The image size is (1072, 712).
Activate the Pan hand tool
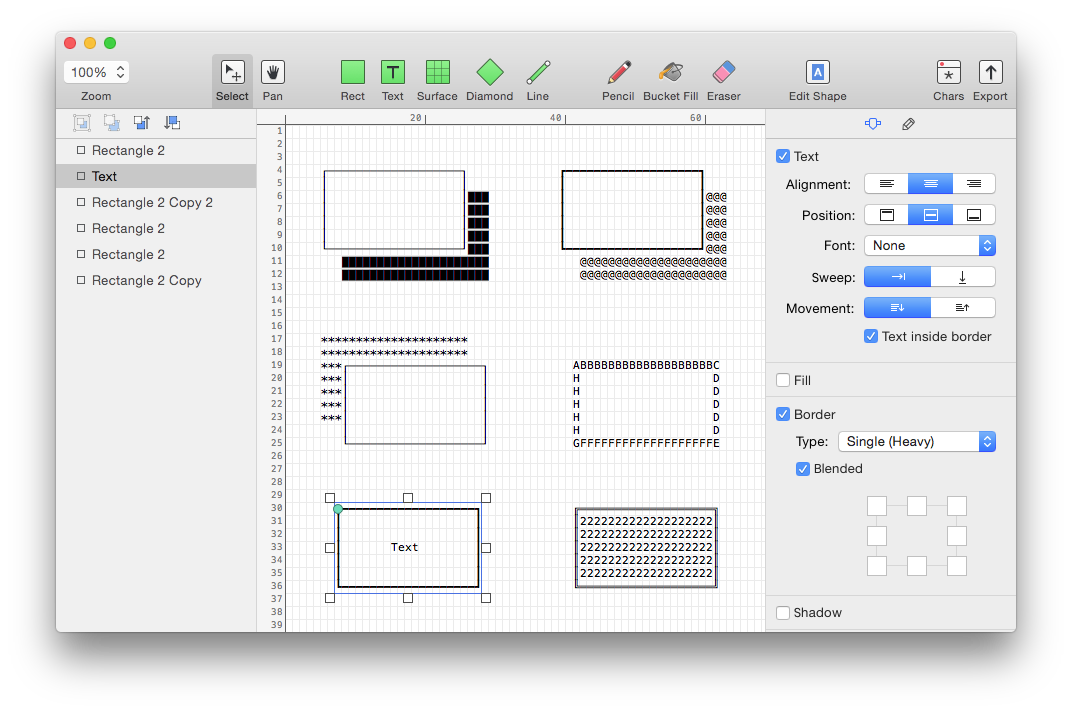click(273, 73)
